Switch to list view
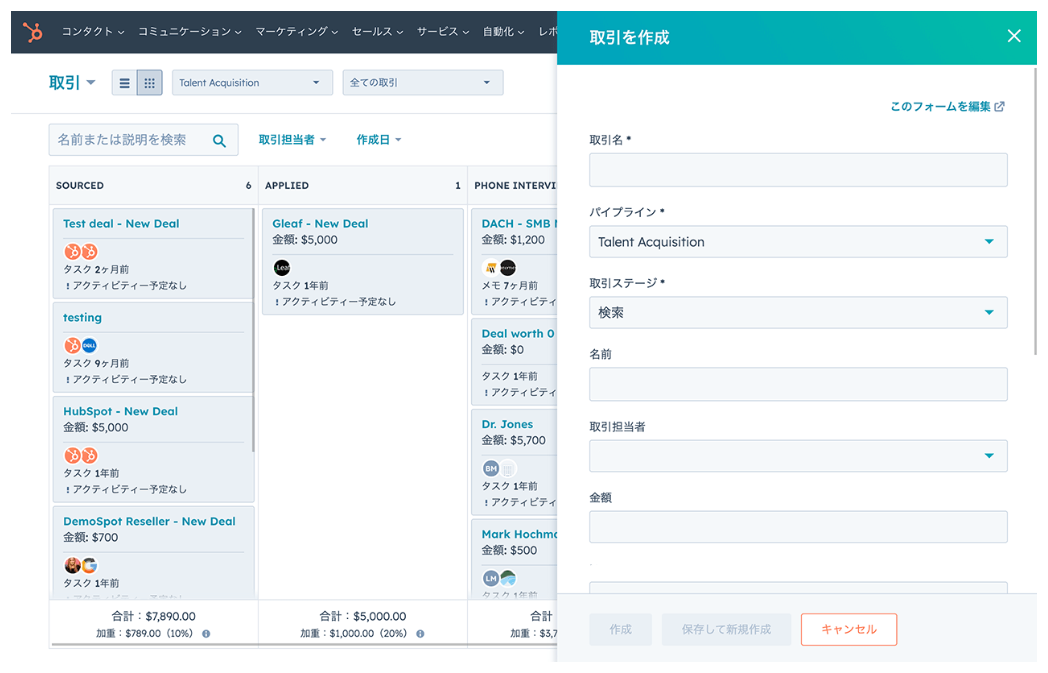 coord(123,82)
